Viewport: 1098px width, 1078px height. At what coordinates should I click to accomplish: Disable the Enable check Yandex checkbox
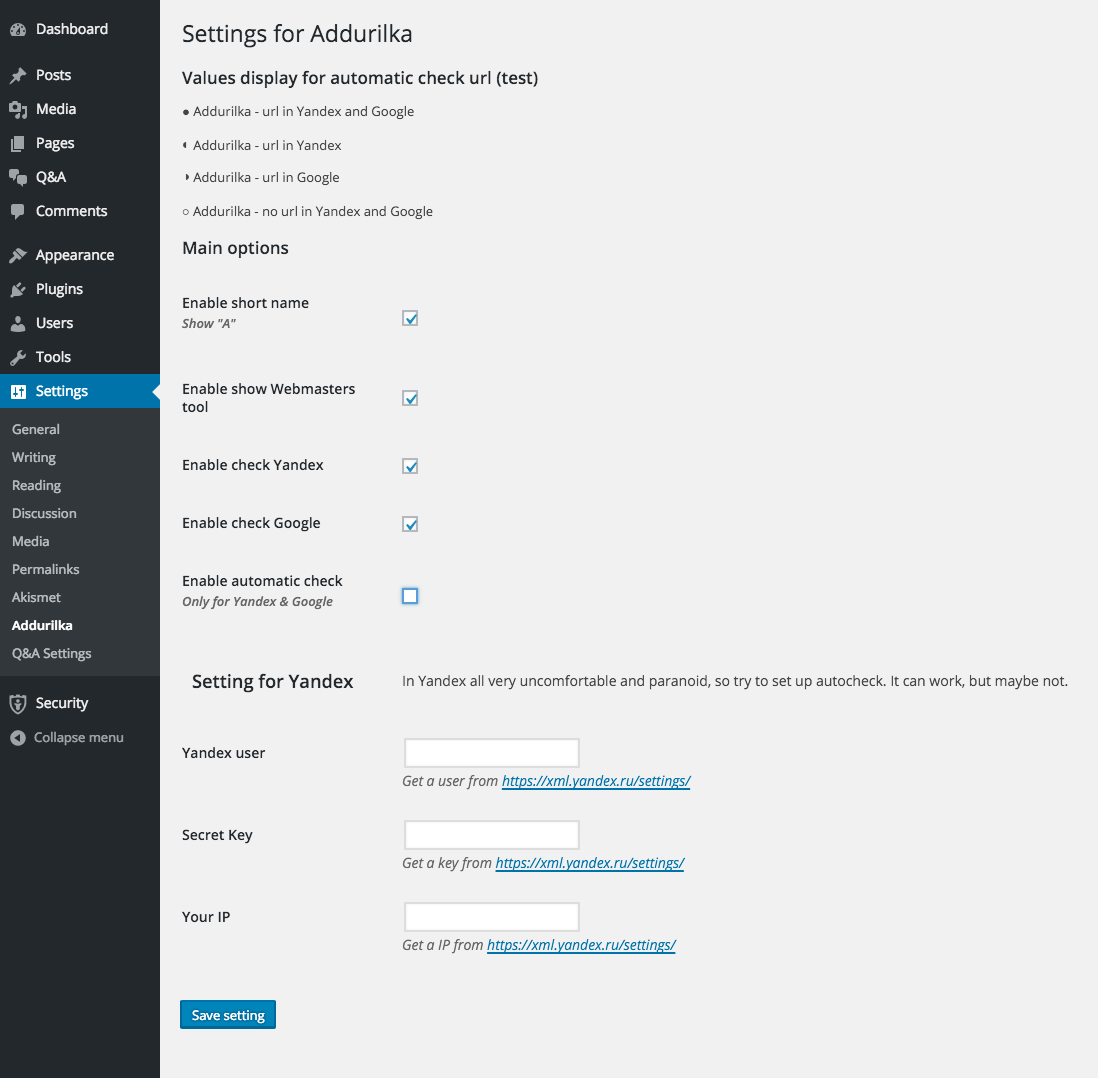click(410, 467)
